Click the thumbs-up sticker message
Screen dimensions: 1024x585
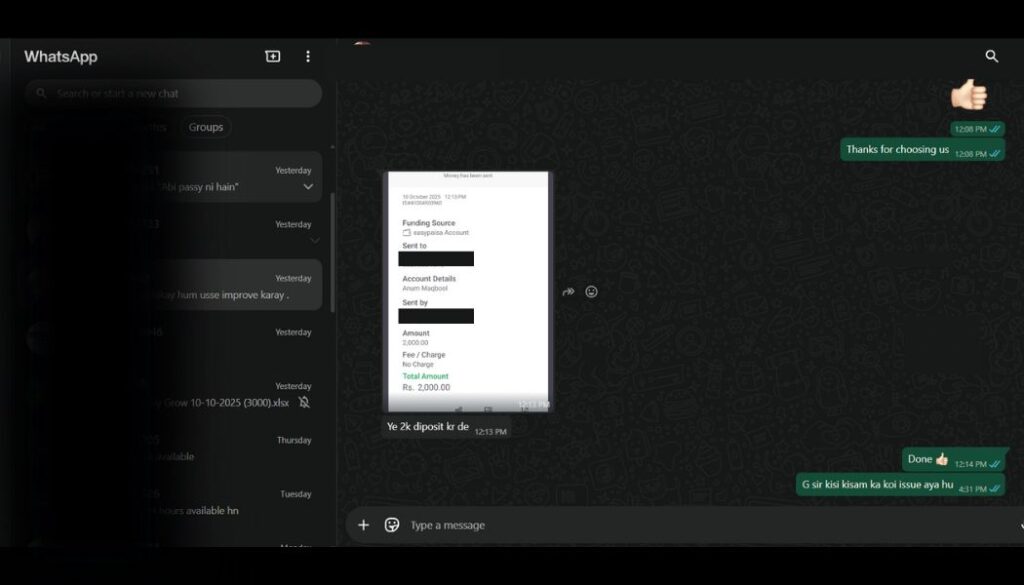(x=967, y=95)
